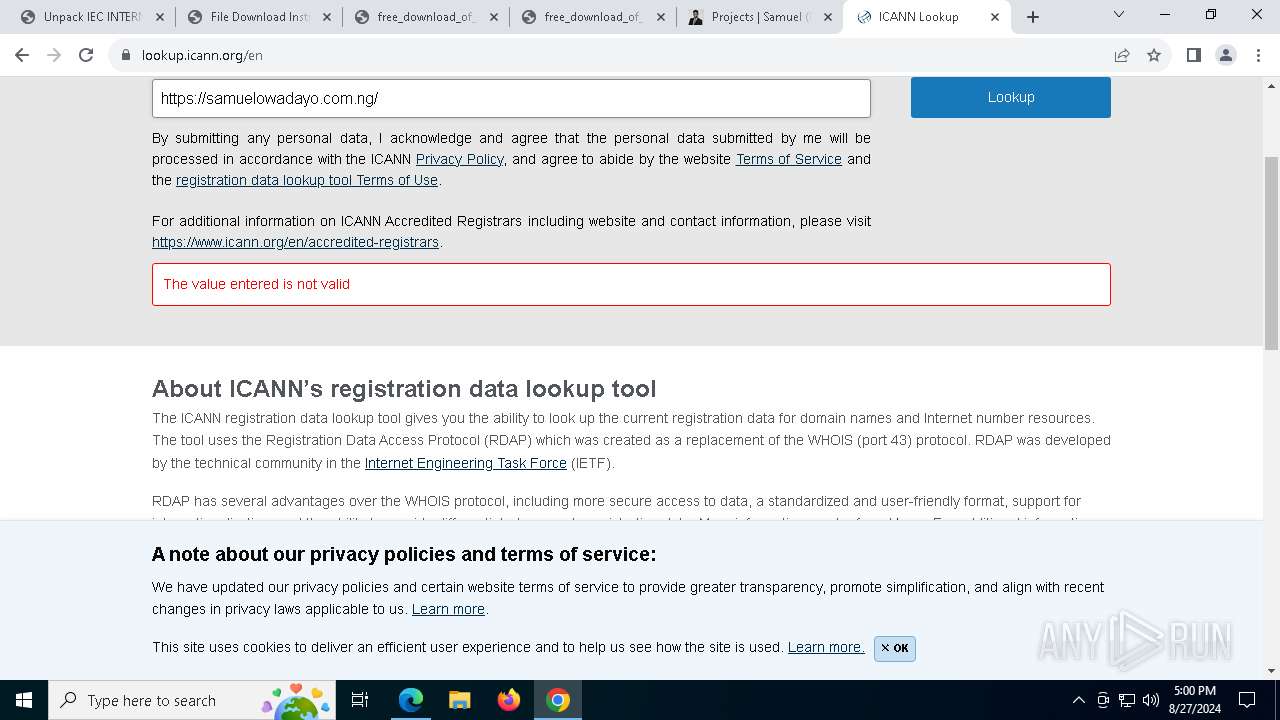Open a new browser tab

pos(1033,17)
